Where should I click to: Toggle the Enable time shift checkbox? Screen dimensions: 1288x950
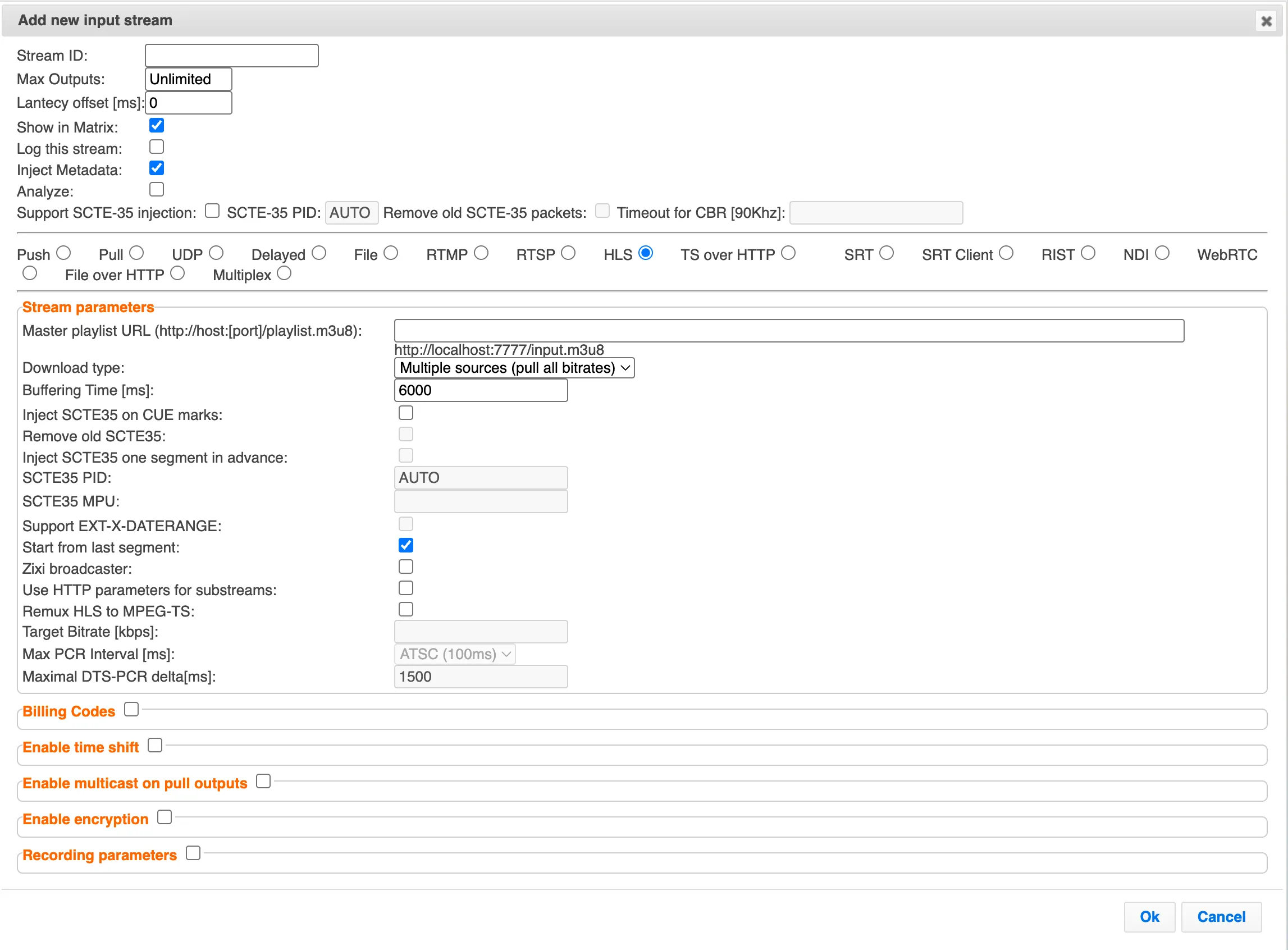(x=156, y=745)
